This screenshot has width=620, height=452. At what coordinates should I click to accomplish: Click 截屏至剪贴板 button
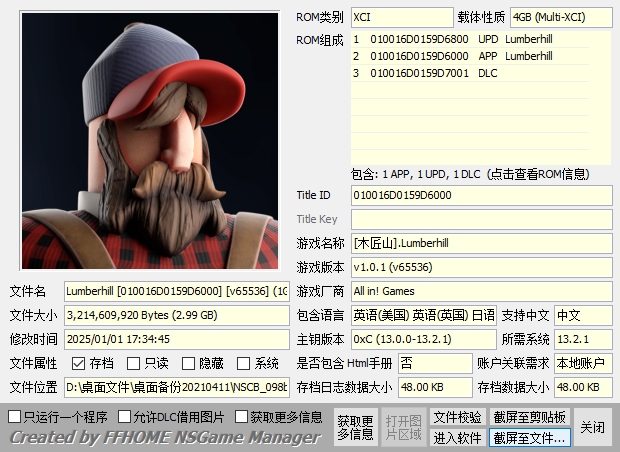point(529,417)
